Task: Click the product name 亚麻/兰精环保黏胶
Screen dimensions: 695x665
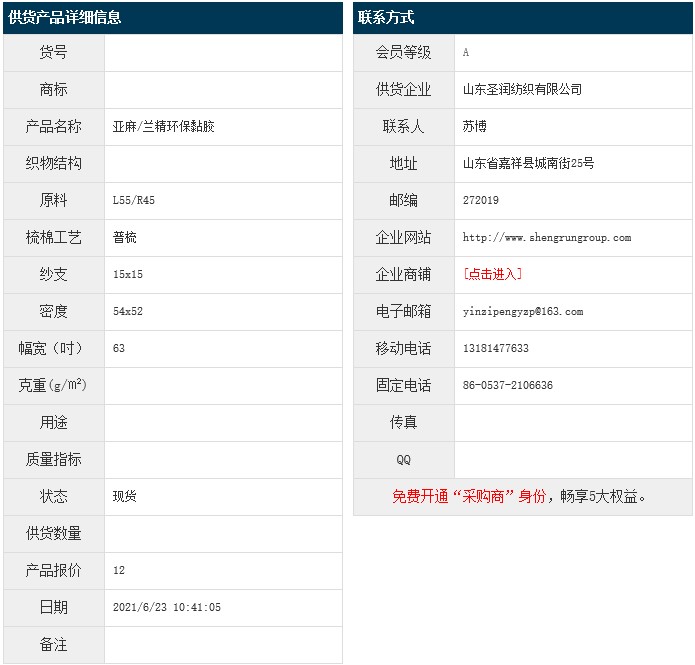Action: click(164, 127)
